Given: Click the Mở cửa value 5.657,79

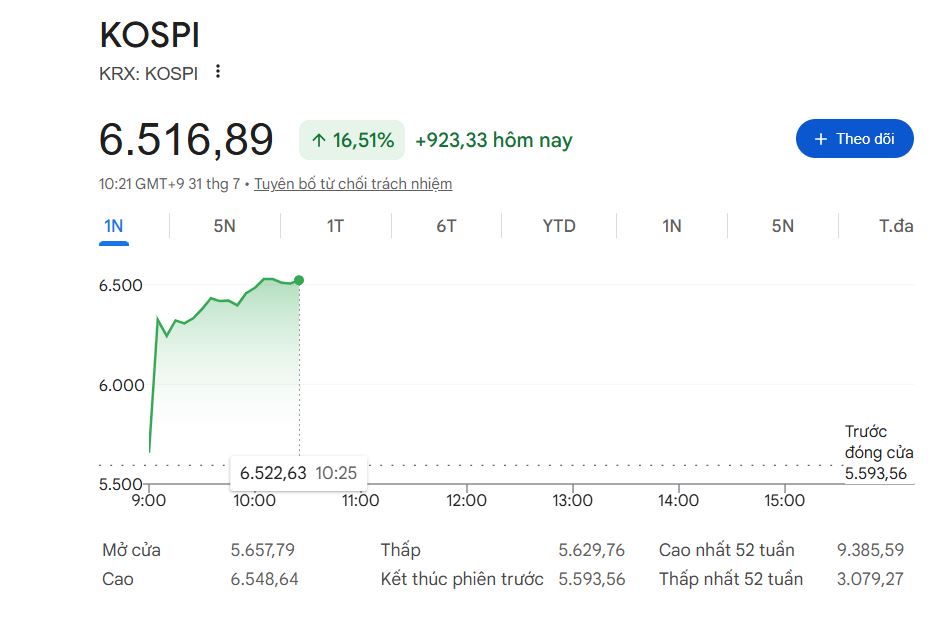Looking at the screenshot, I should pyautogui.click(x=262, y=550).
